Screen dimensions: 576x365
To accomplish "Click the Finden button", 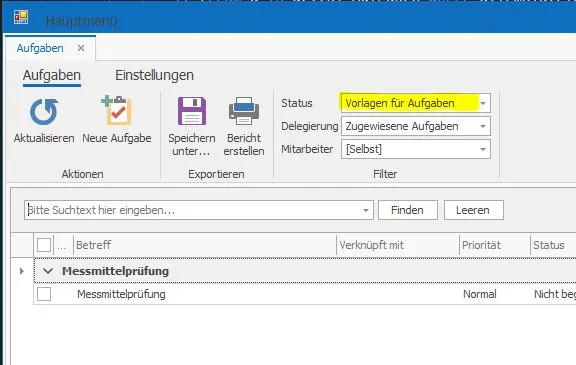I will 408,210.
